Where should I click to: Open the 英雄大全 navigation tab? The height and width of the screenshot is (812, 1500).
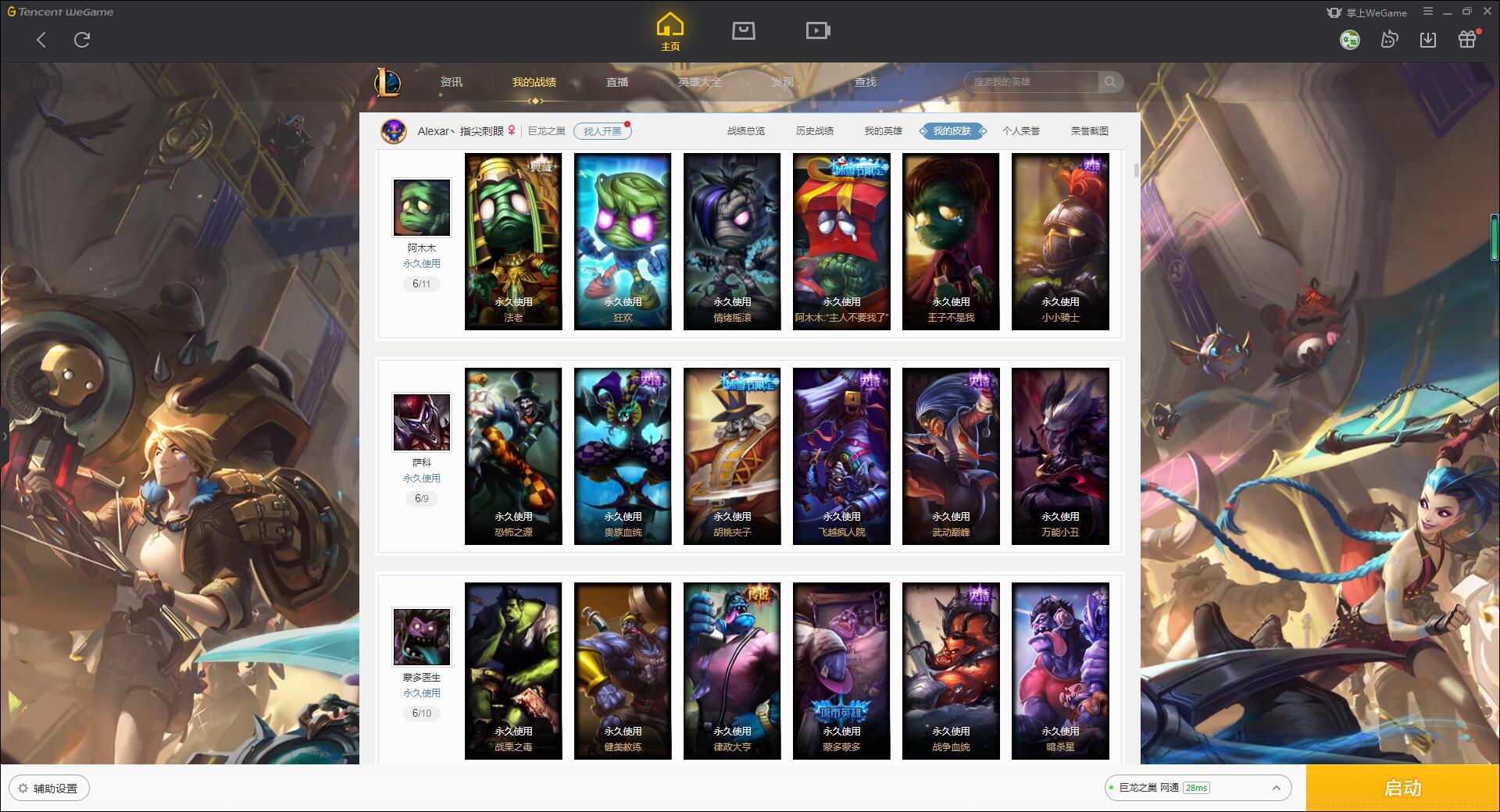[x=700, y=82]
